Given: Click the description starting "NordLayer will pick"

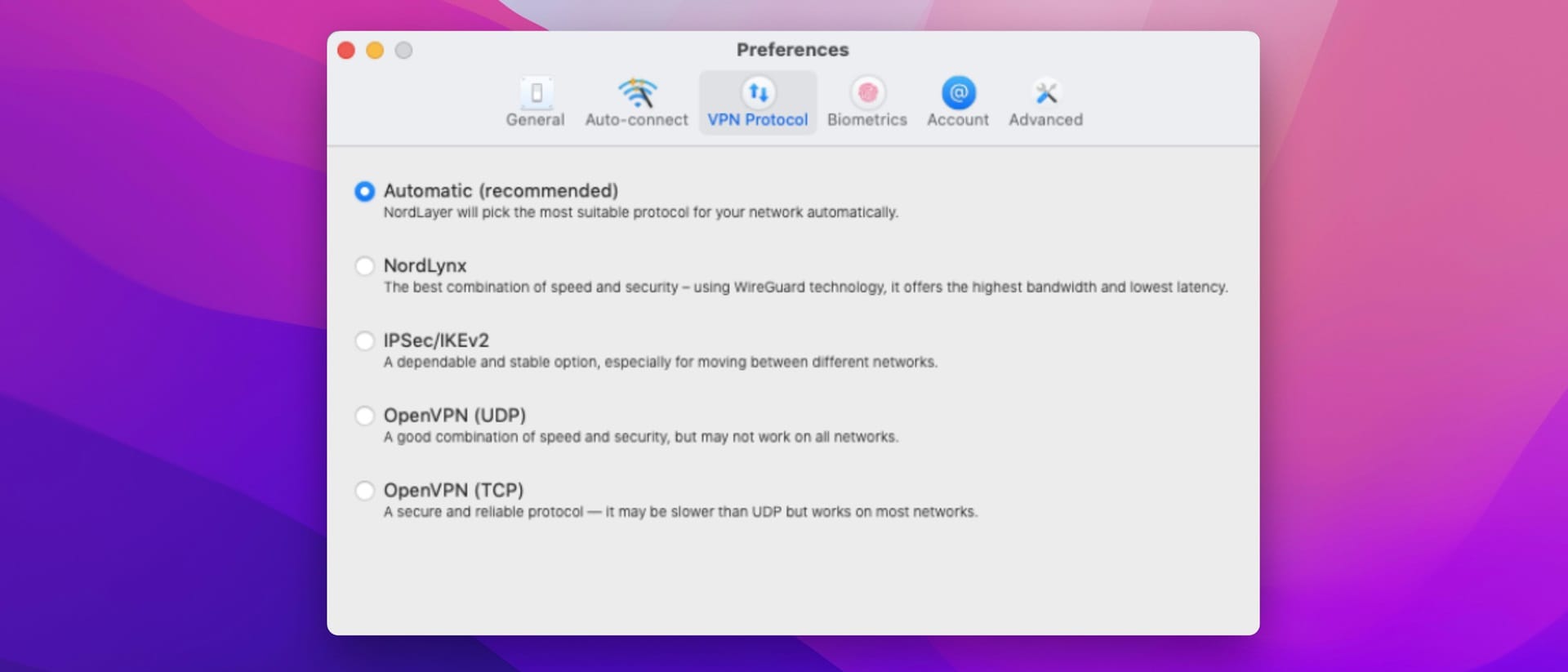Looking at the screenshot, I should pyautogui.click(x=641, y=212).
